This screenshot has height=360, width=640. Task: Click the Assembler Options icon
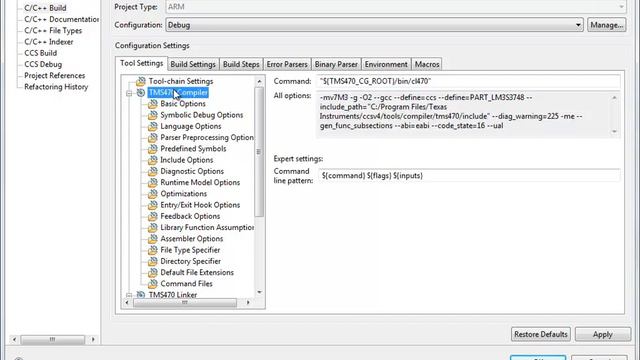153,238
